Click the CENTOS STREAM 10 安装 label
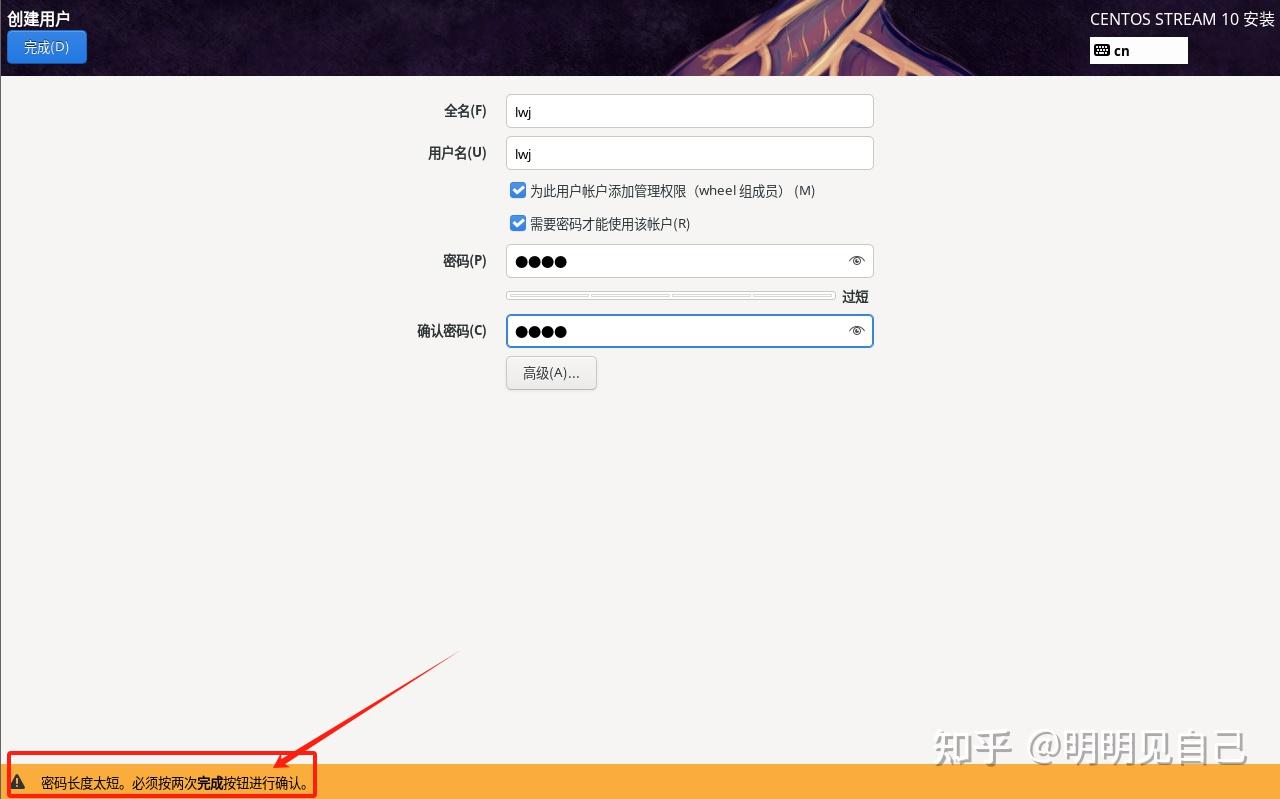Viewport: 1280px width, 799px height. (x=1182, y=19)
